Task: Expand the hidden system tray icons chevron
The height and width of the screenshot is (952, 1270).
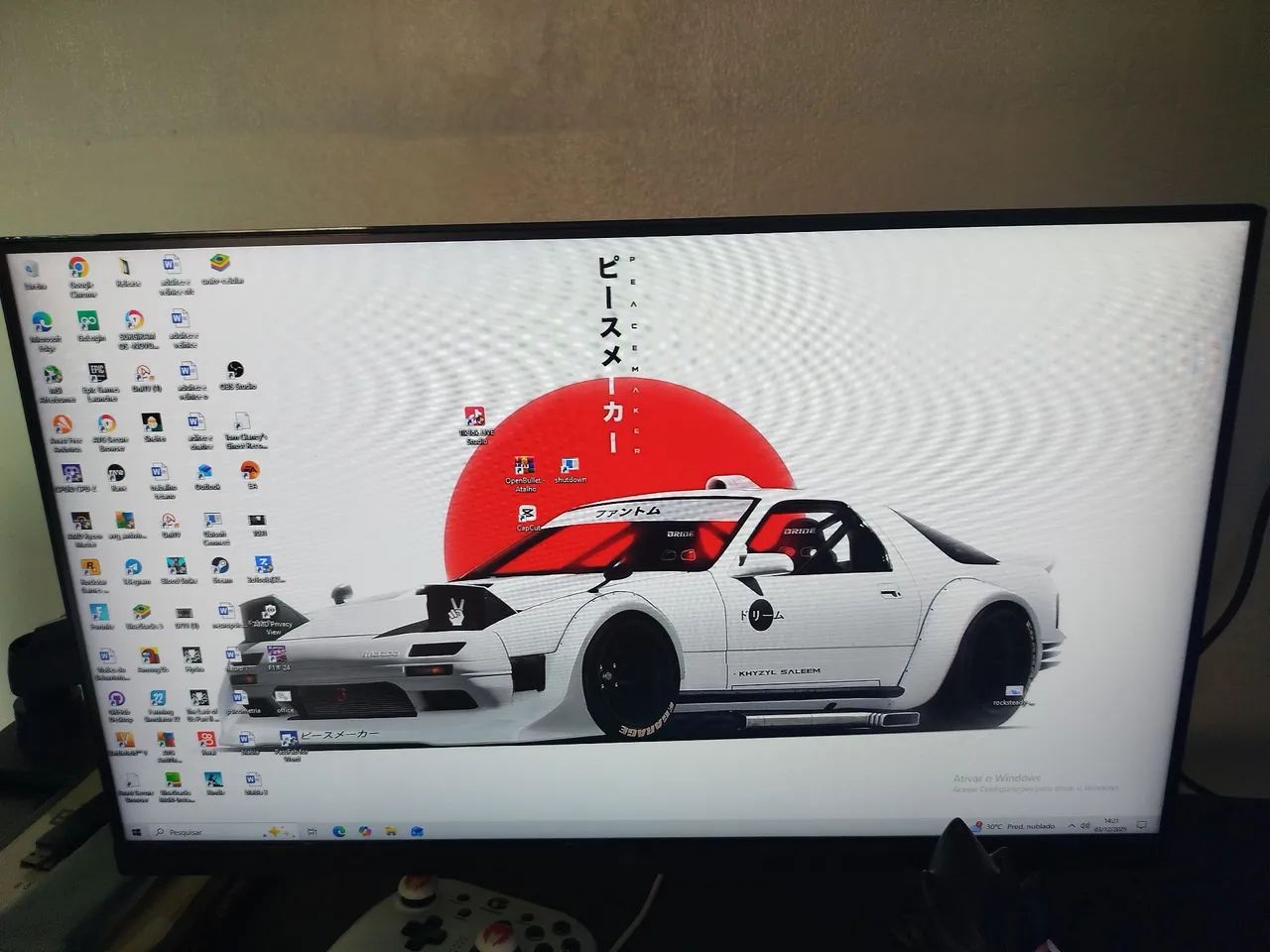Action: [1072, 826]
